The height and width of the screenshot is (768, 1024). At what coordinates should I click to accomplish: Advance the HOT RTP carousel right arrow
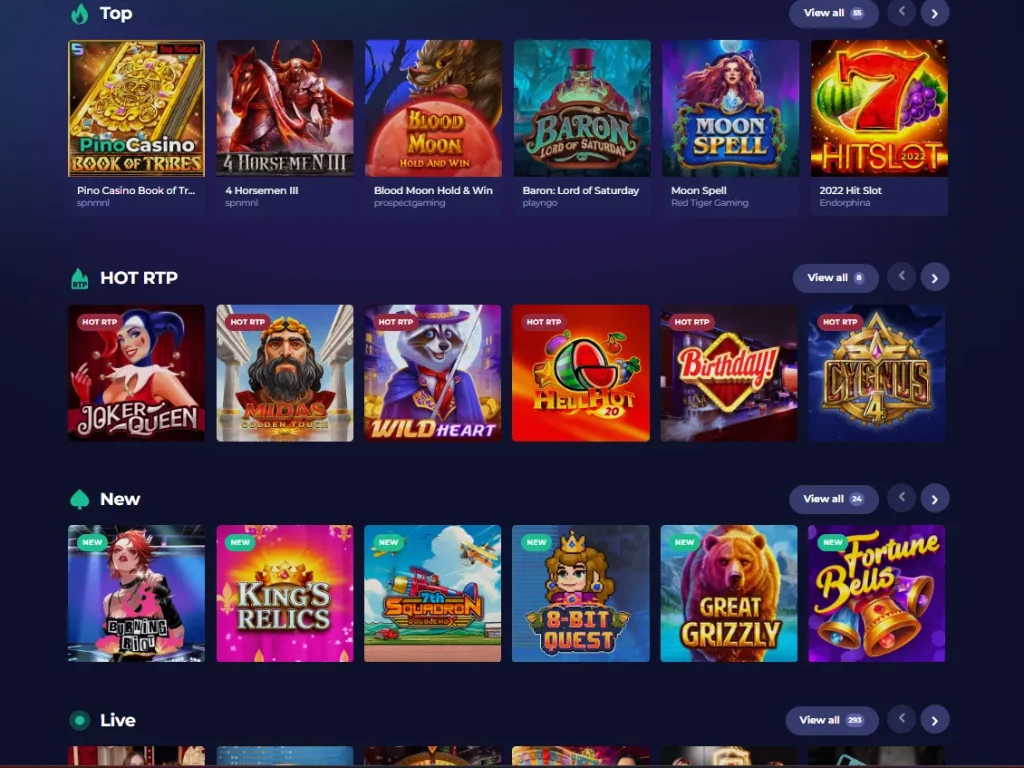click(x=935, y=278)
